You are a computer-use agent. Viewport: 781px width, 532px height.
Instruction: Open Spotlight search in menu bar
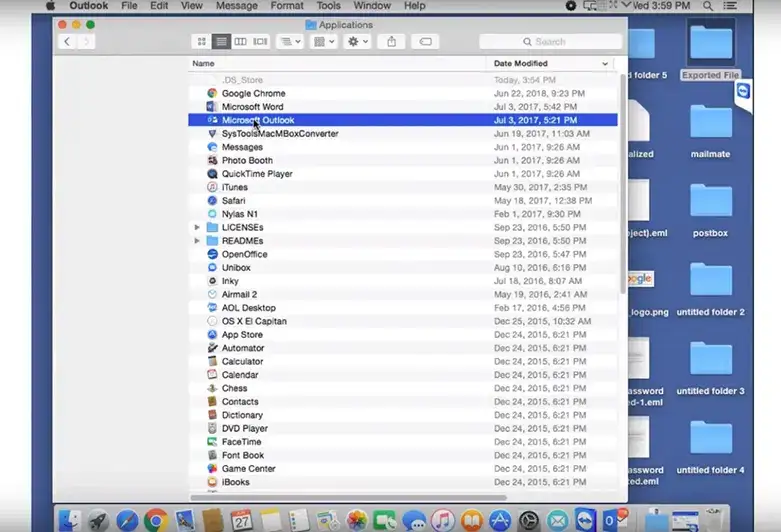point(708,6)
